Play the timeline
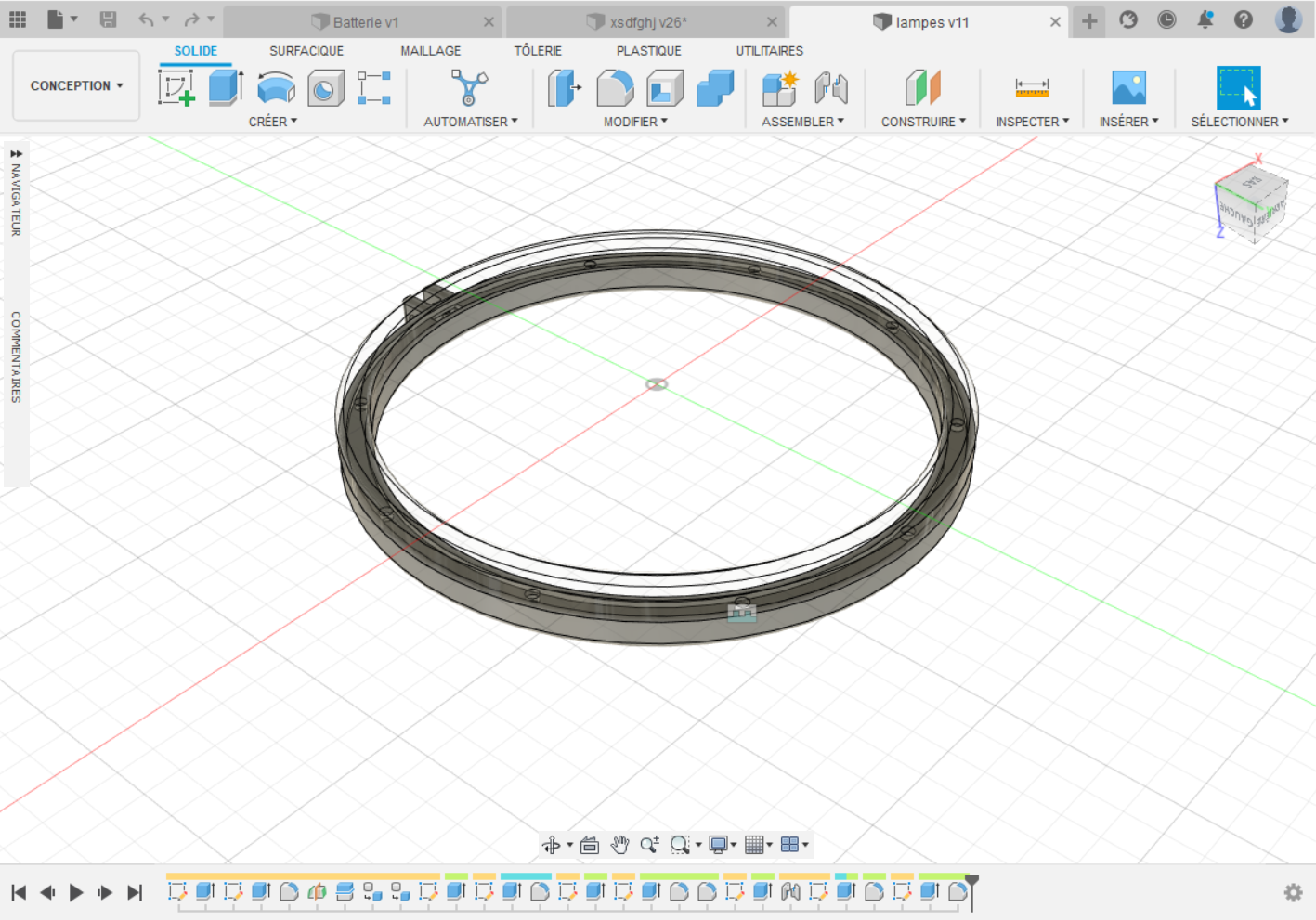The height and width of the screenshot is (920, 1316). coord(76,893)
